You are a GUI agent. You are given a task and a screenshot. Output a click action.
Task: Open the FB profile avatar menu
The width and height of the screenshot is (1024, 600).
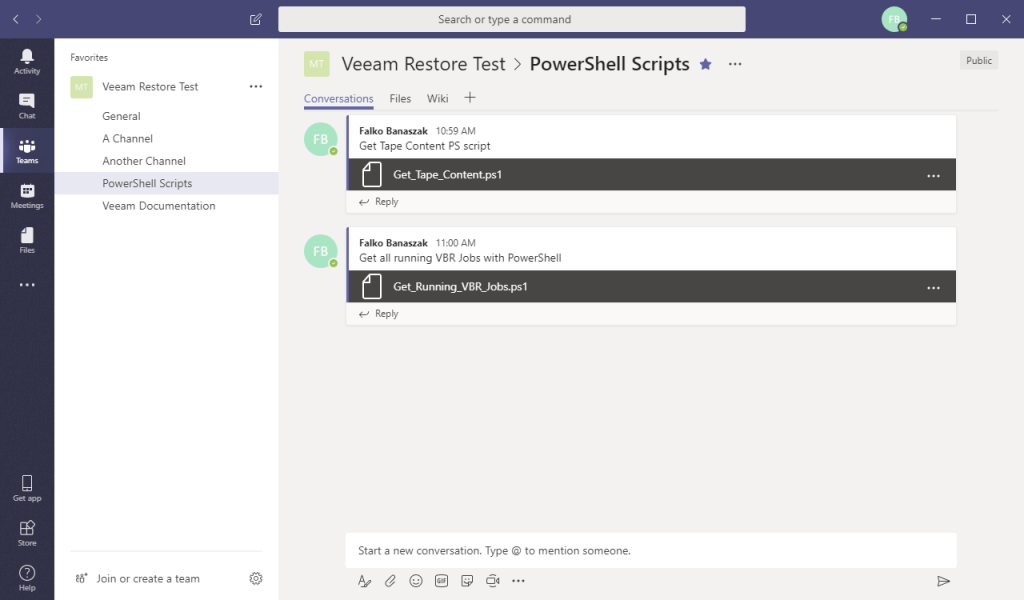click(894, 19)
